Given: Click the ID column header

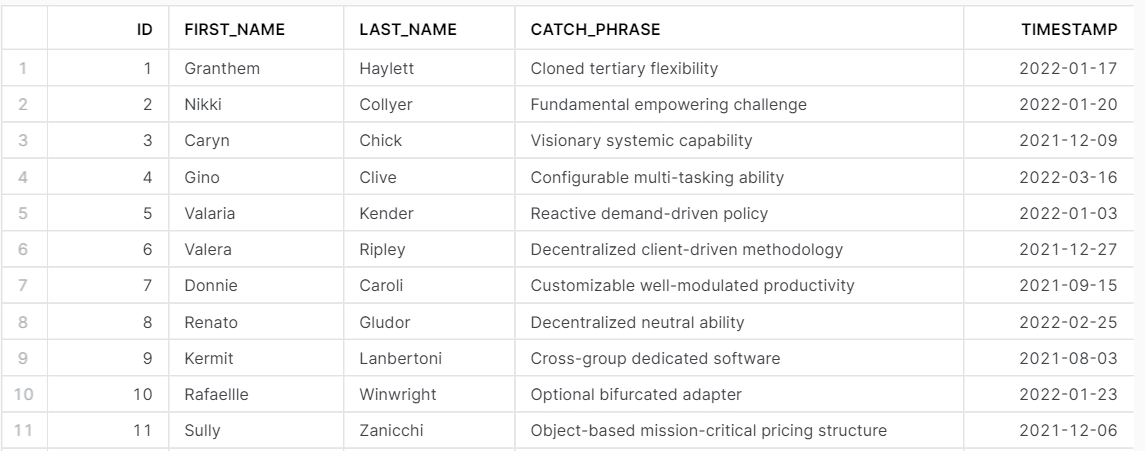Looking at the screenshot, I should 144,30.
